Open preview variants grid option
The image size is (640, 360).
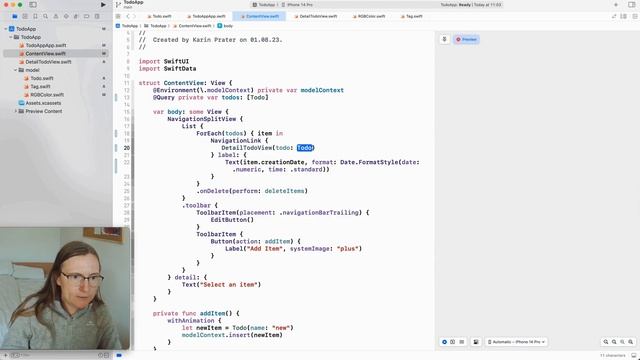tap(462, 342)
